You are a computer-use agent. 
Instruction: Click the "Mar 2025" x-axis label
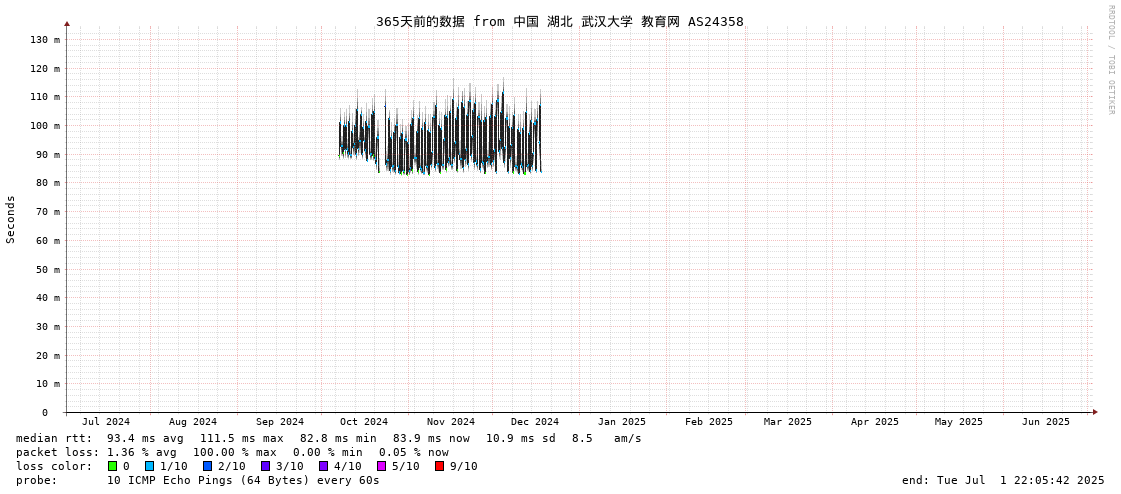pyautogui.click(x=788, y=422)
